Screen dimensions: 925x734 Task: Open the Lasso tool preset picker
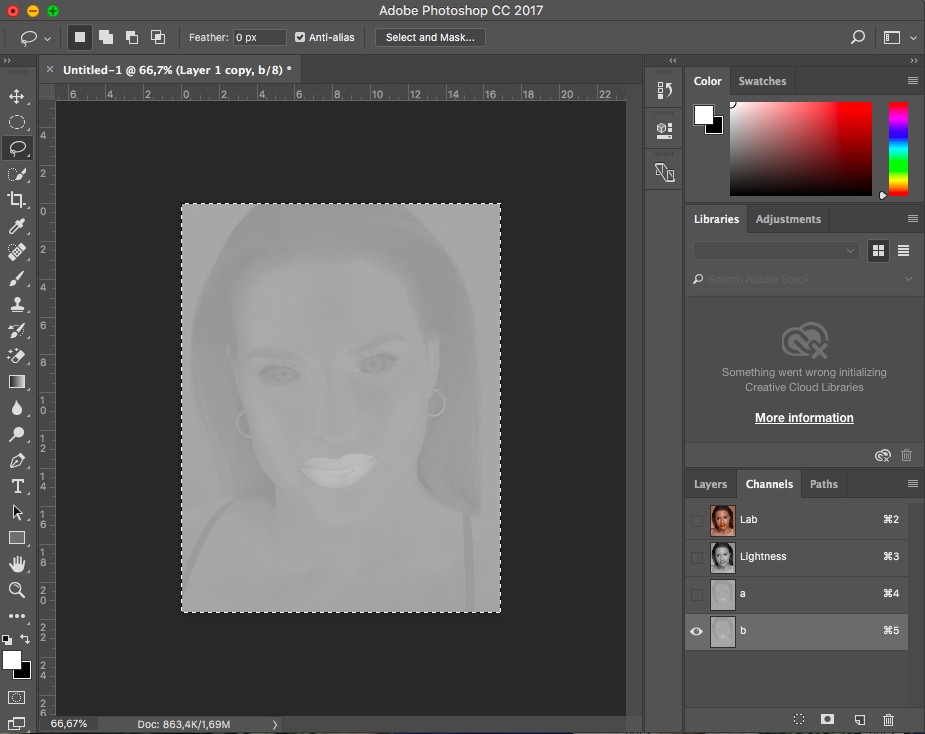[x=35, y=38]
